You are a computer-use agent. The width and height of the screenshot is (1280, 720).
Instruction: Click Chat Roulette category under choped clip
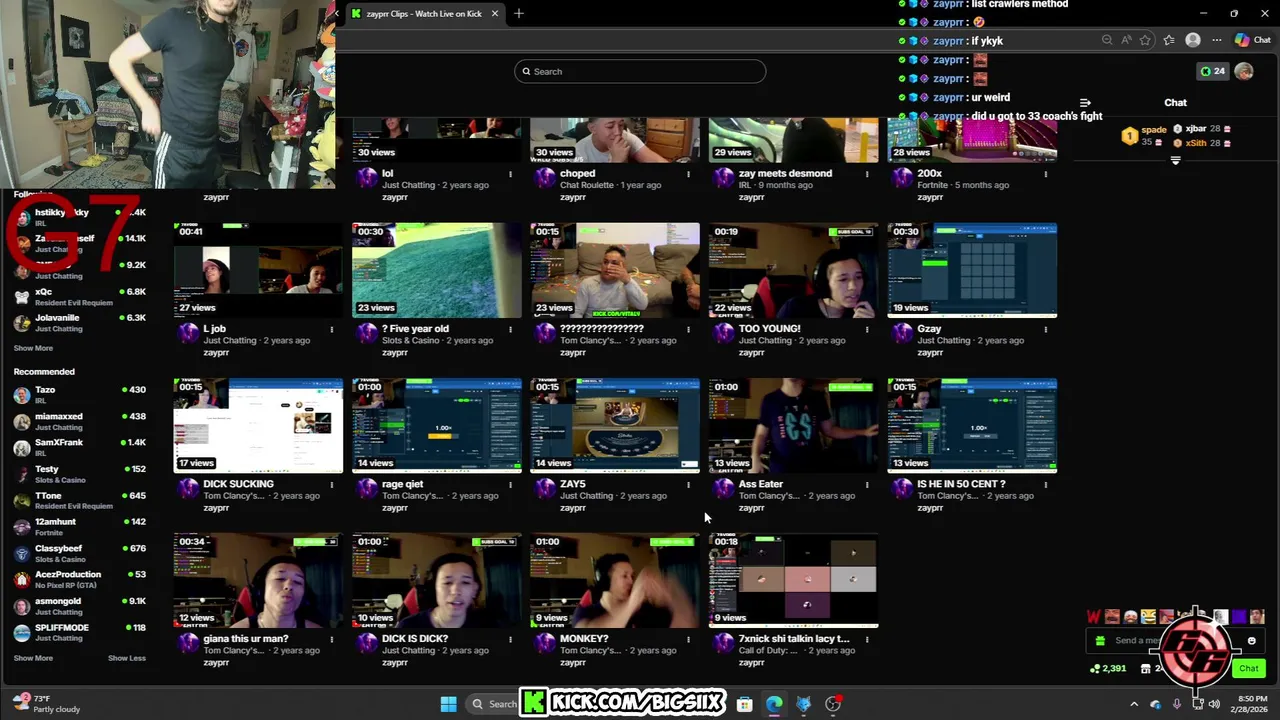(586, 185)
